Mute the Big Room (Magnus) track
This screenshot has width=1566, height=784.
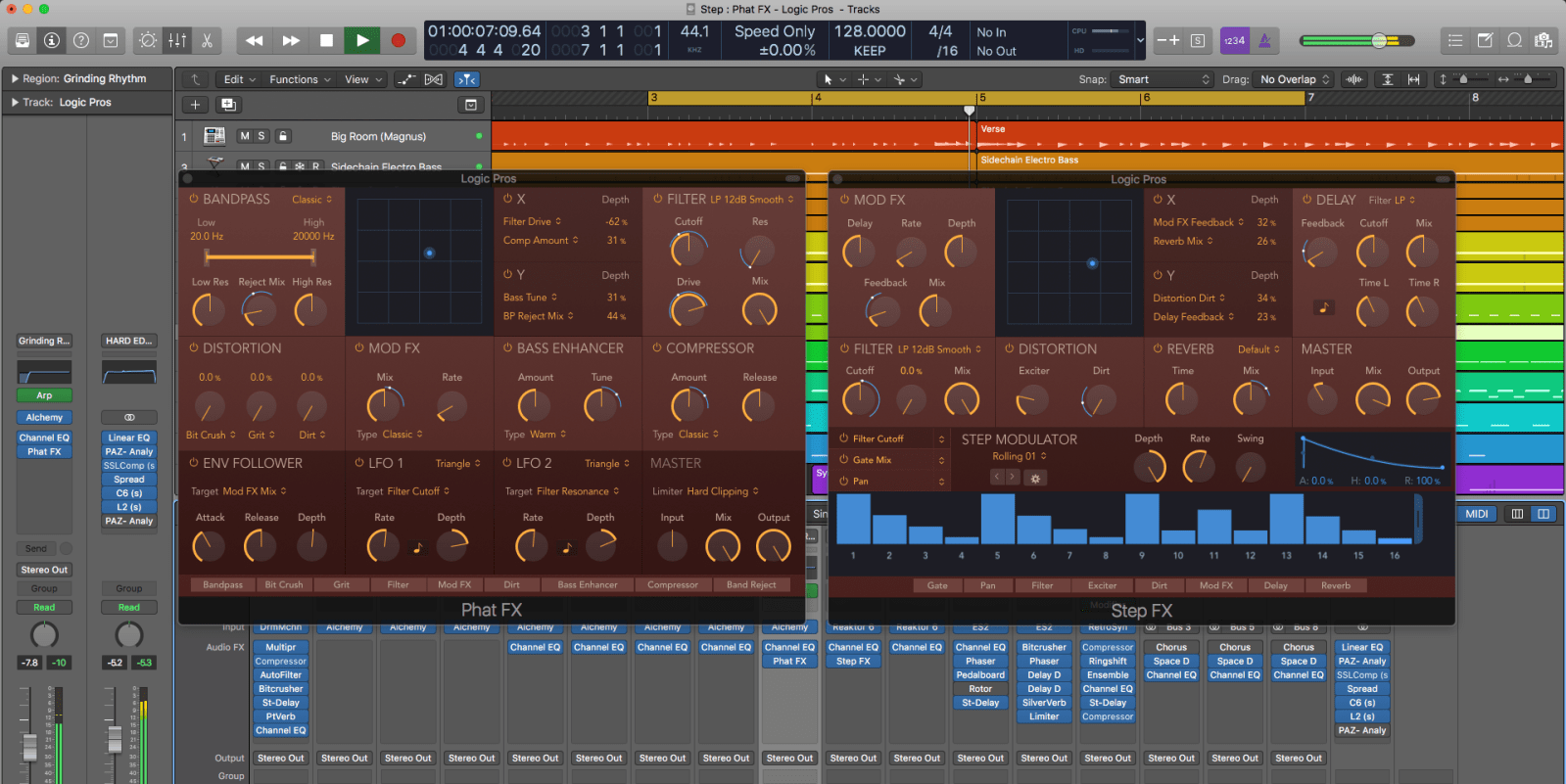coord(245,136)
